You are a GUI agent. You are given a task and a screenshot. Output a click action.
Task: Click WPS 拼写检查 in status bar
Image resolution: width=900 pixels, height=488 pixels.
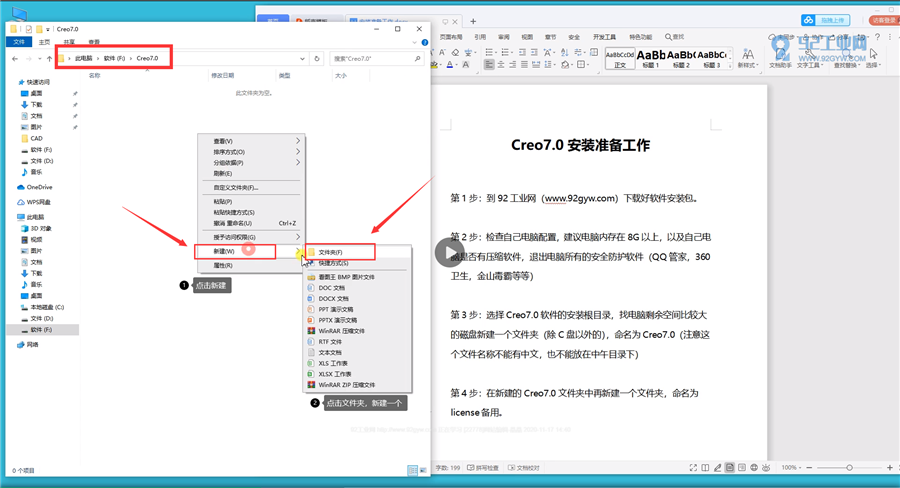(x=483, y=468)
